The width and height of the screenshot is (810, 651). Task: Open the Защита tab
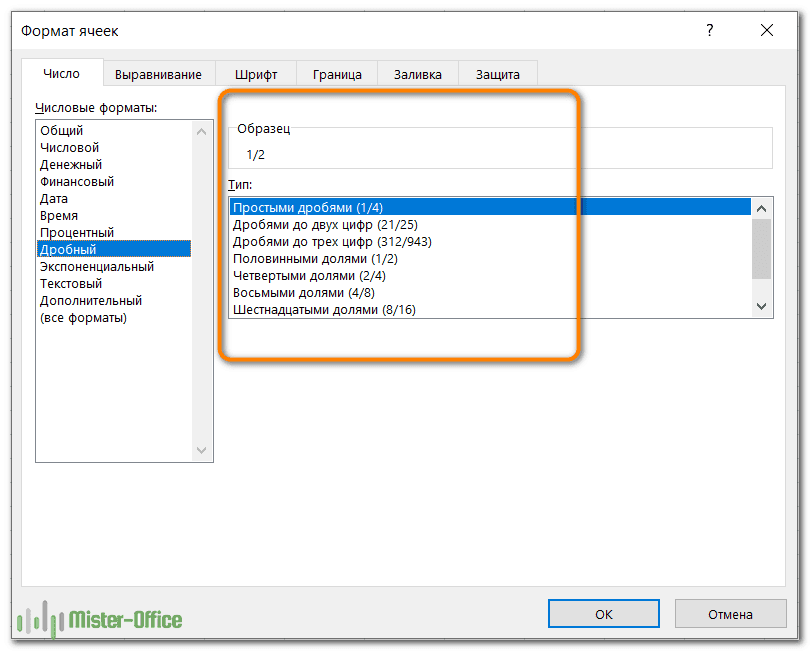point(497,74)
